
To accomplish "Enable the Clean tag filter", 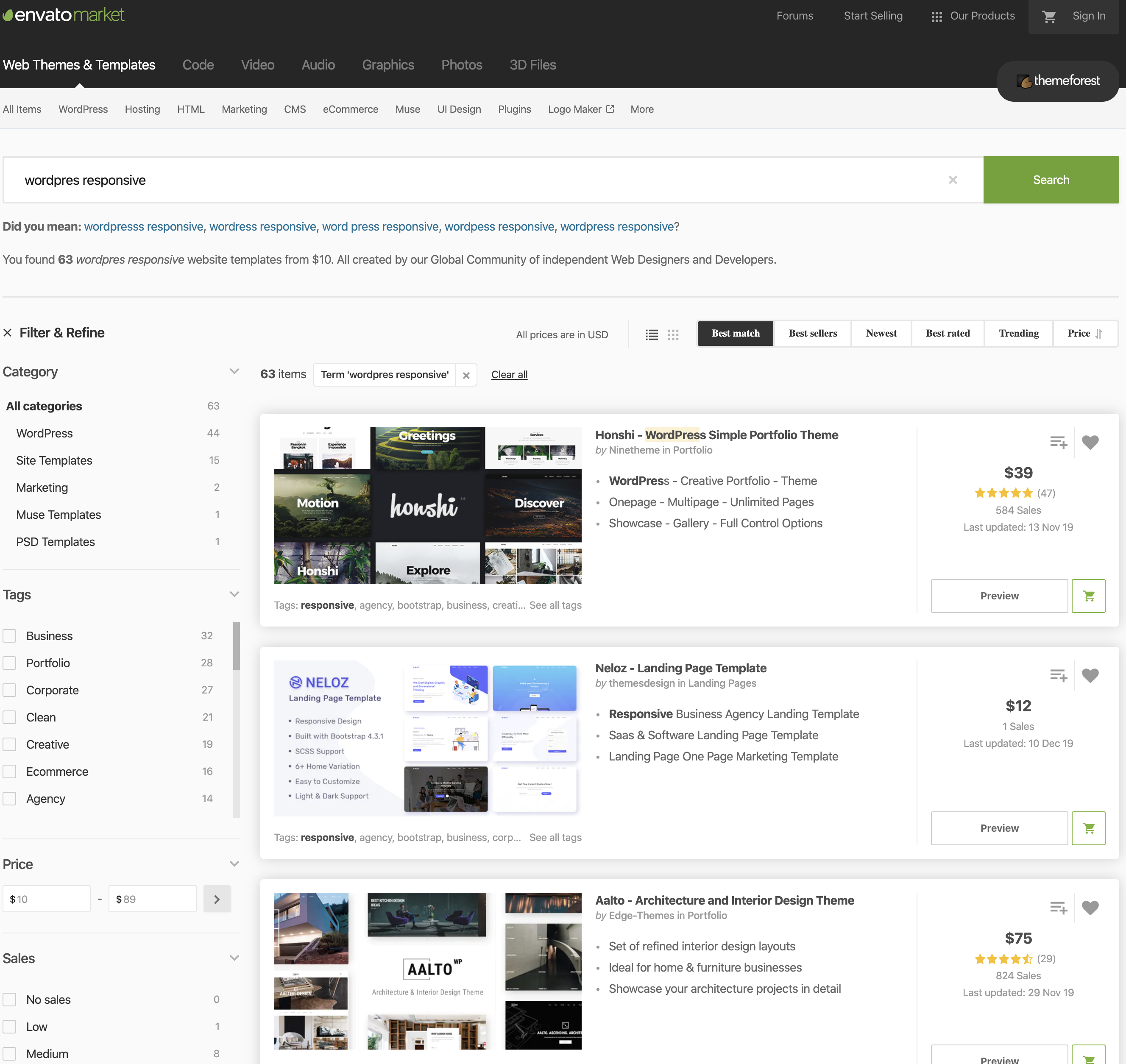I will click(10, 718).
